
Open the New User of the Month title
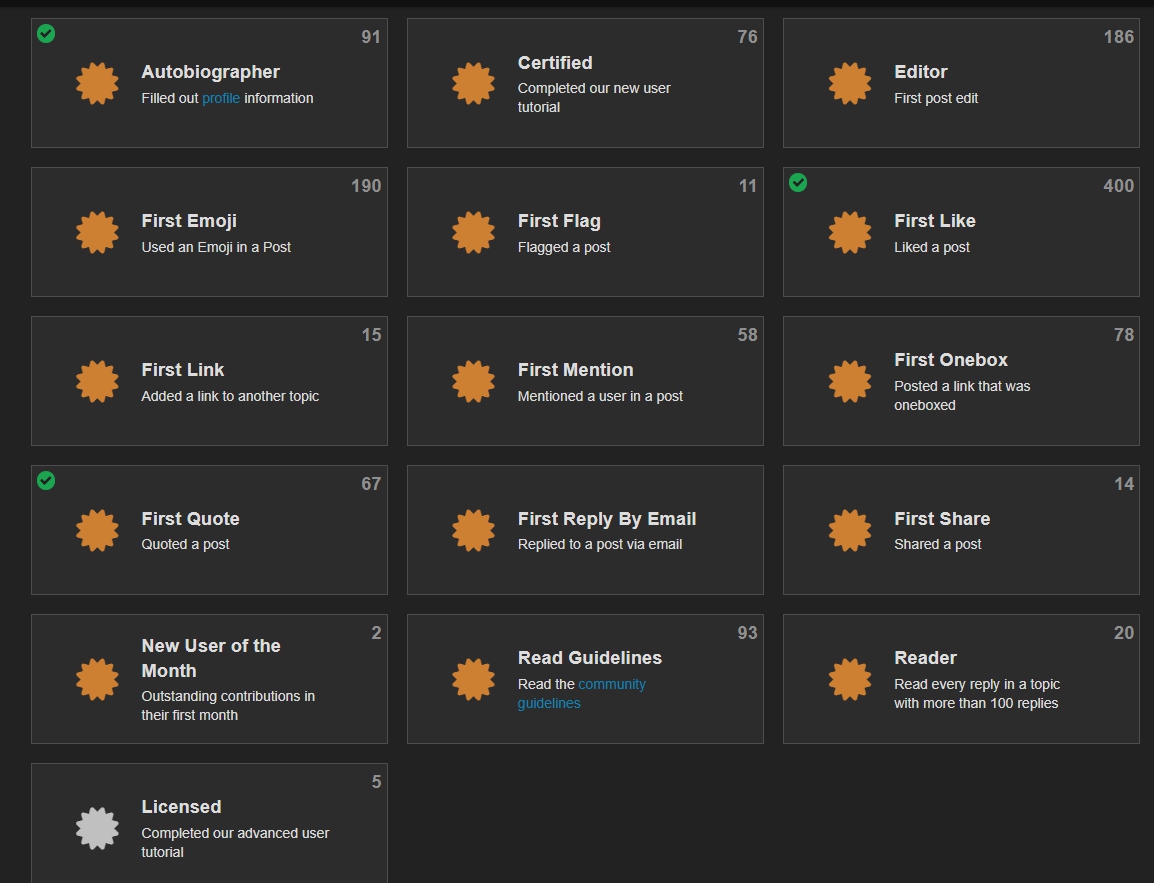211,659
